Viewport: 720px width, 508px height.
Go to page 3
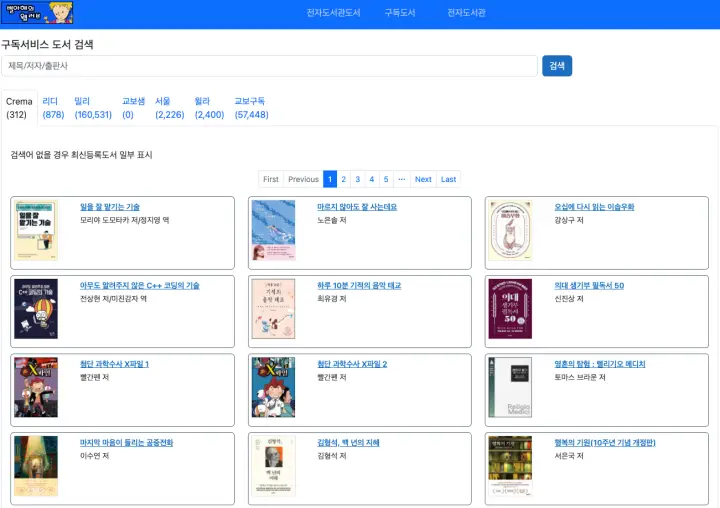358,179
